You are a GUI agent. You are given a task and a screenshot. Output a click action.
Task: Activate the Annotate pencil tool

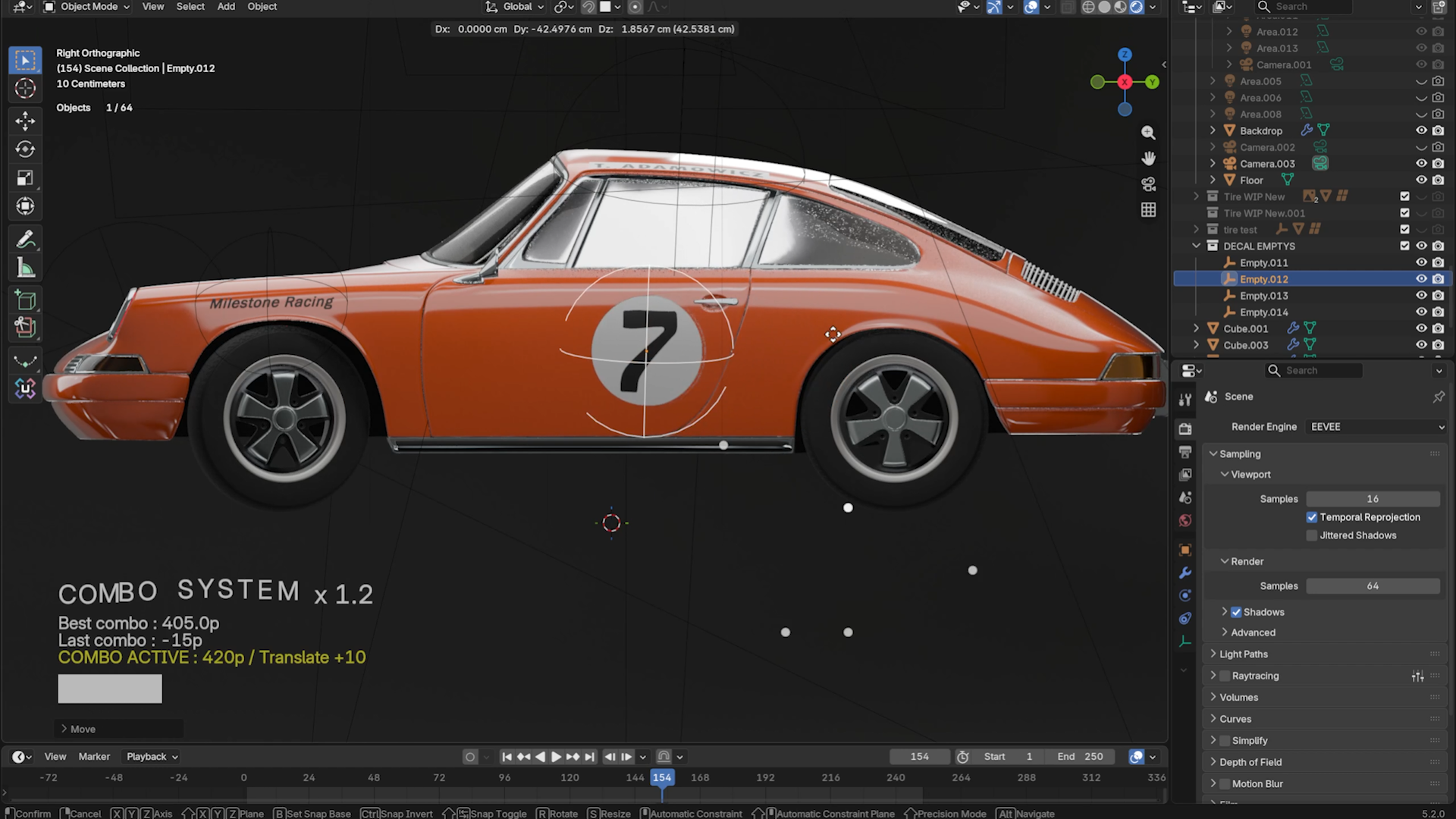pyautogui.click(x=25, y=240)
